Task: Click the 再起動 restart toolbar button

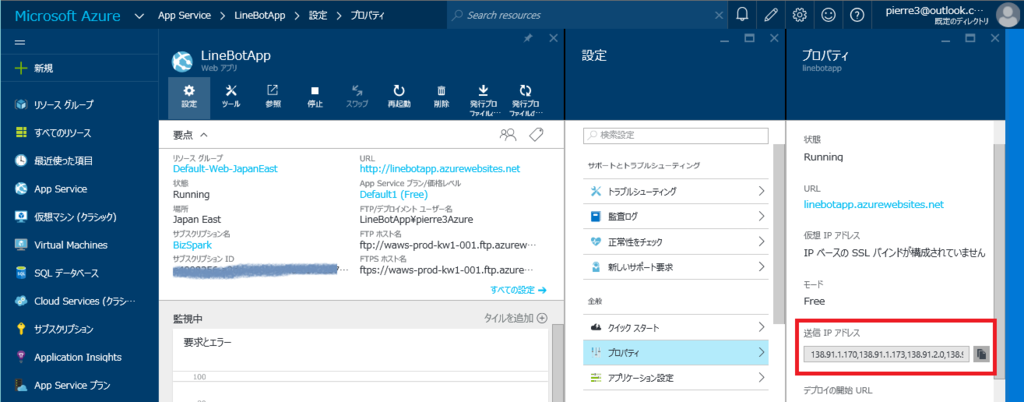Action: point(399,97)
